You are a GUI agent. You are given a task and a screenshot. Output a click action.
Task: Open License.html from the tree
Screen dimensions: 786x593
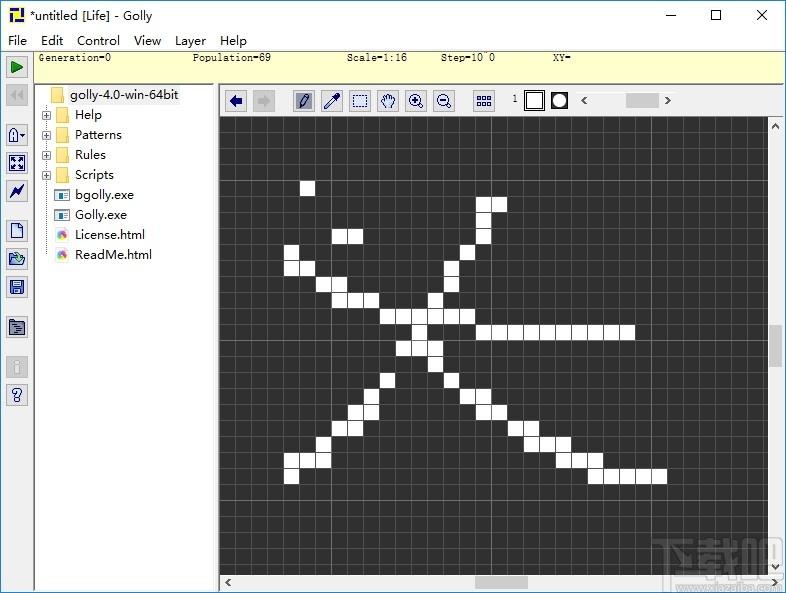[x=110, y=235]
